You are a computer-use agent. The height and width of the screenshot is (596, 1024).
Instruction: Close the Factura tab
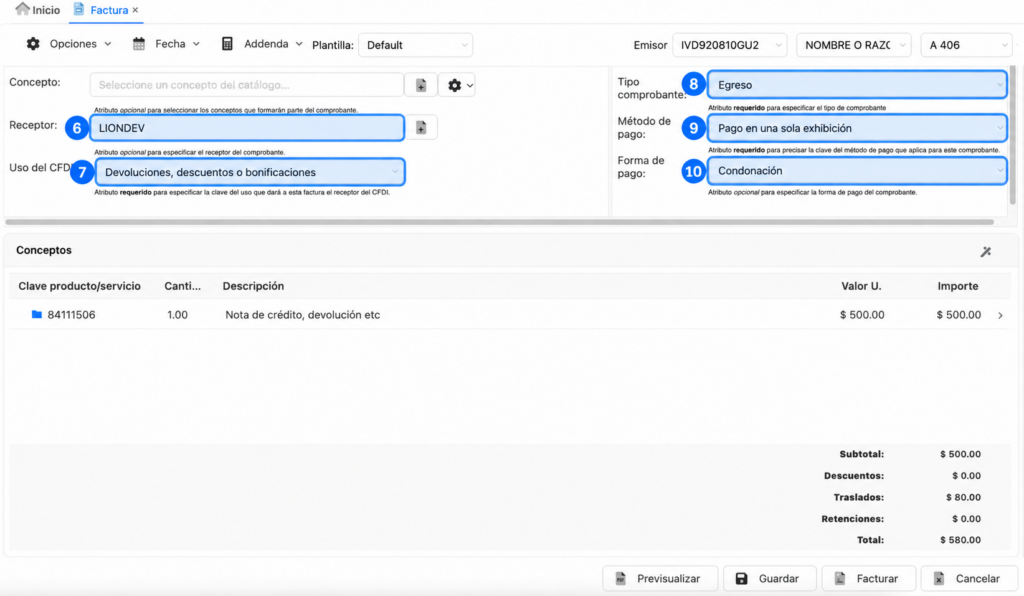(135, 10)
